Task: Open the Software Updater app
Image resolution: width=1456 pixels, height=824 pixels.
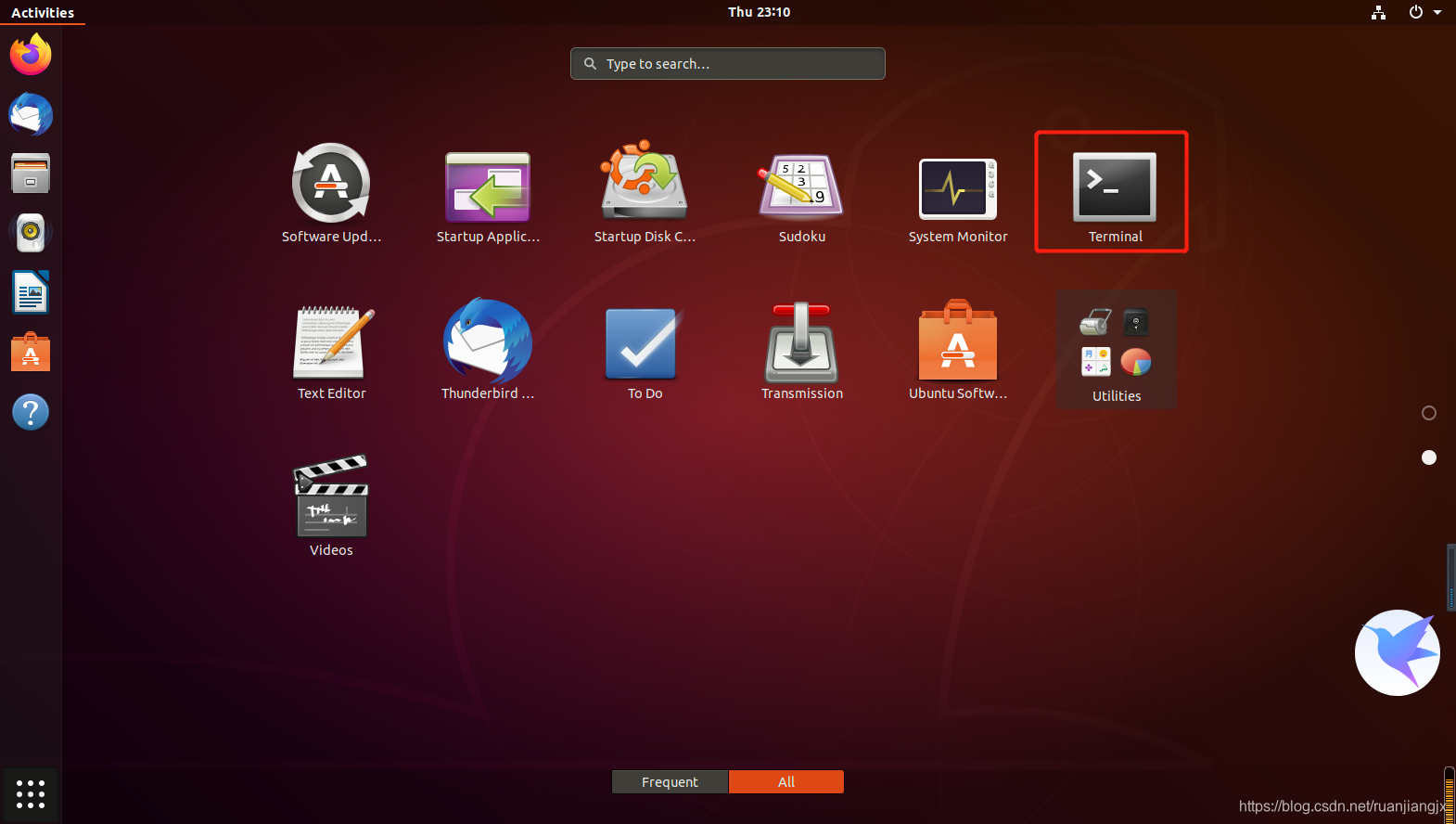Action: (331, 192)
